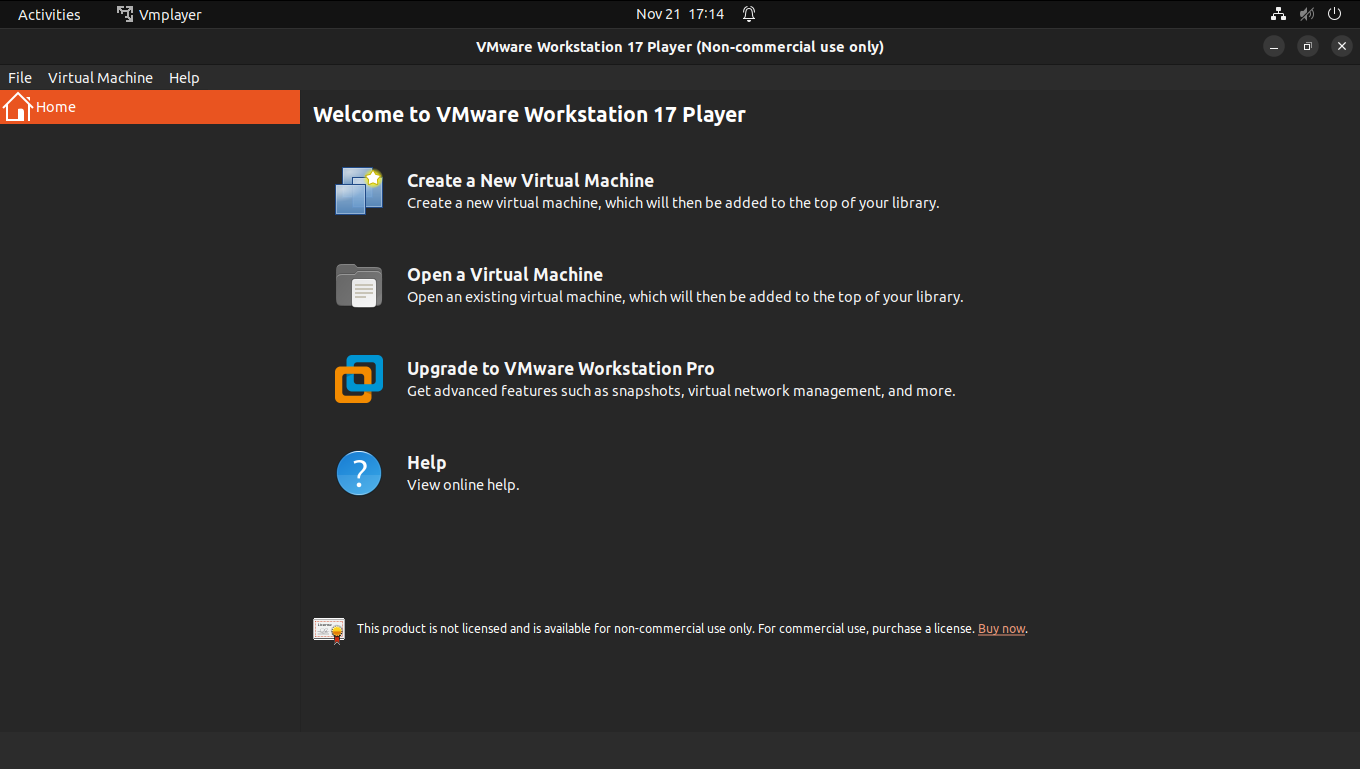The width and height of the screenshot is (1360, 769).
Task: Select the Upgrade to VMware Workstation Pro icon
Action: point(358,378)
